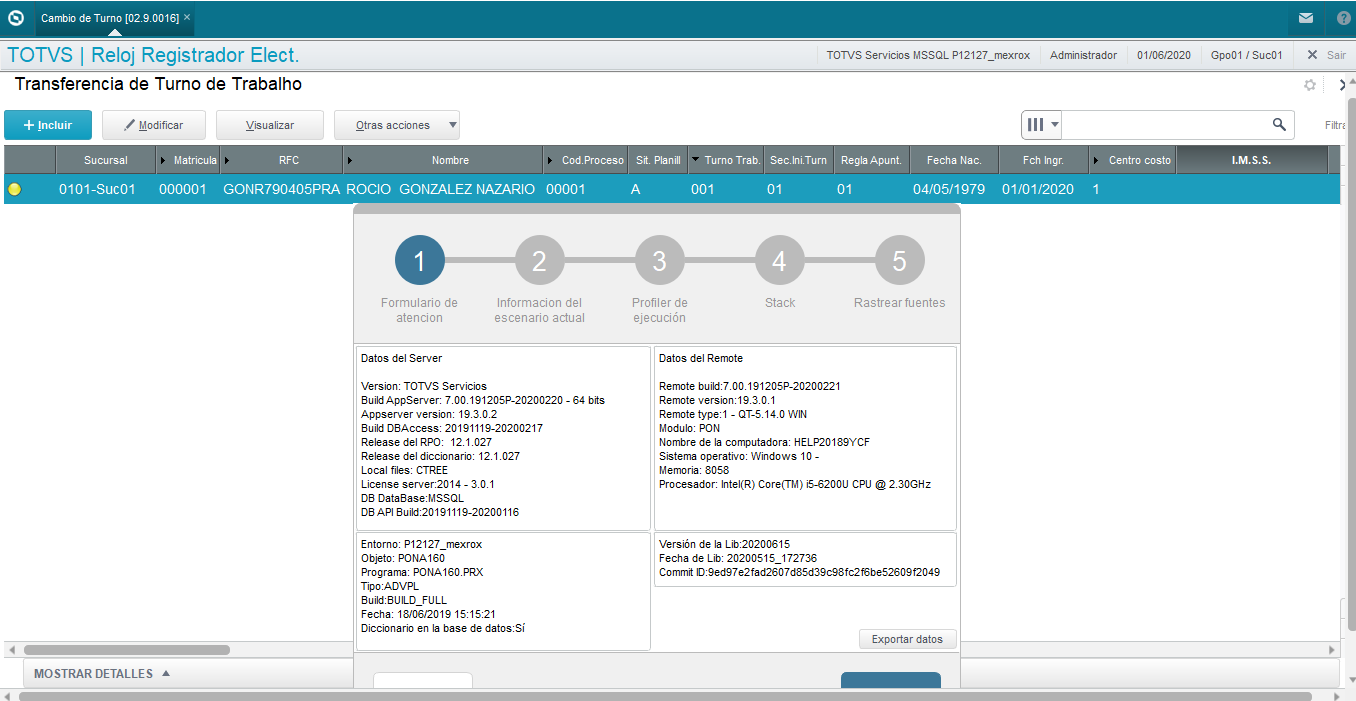Click the grid scrollbar right arrow
1356x701 pixels.
click(1332, 650)
